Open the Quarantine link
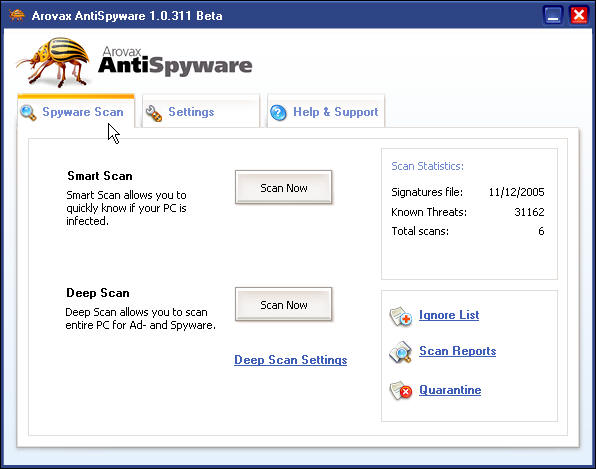Viewport: 596px width, 469px height. (450, 390)
